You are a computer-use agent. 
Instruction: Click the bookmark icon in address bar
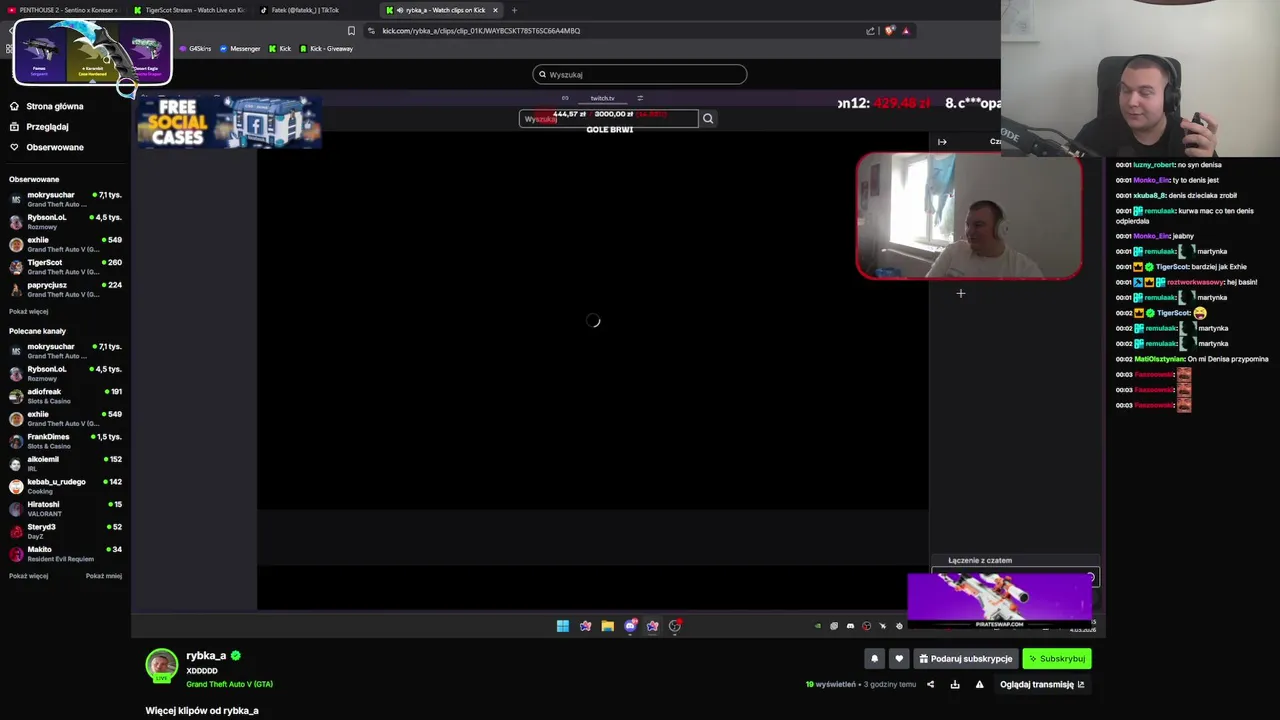351,31
